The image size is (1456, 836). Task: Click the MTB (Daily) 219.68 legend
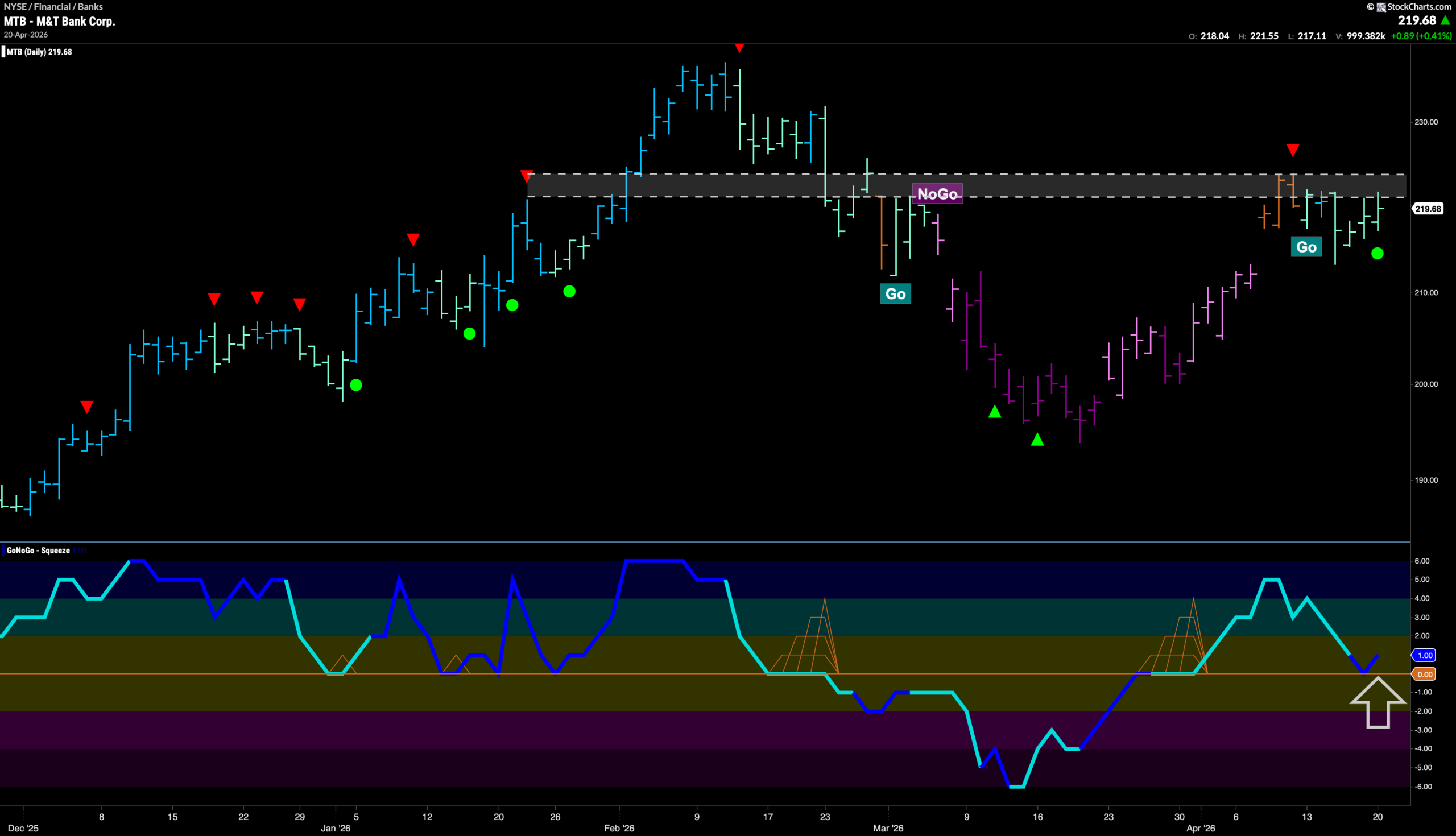pyautogui.click(x=38, y=52)
